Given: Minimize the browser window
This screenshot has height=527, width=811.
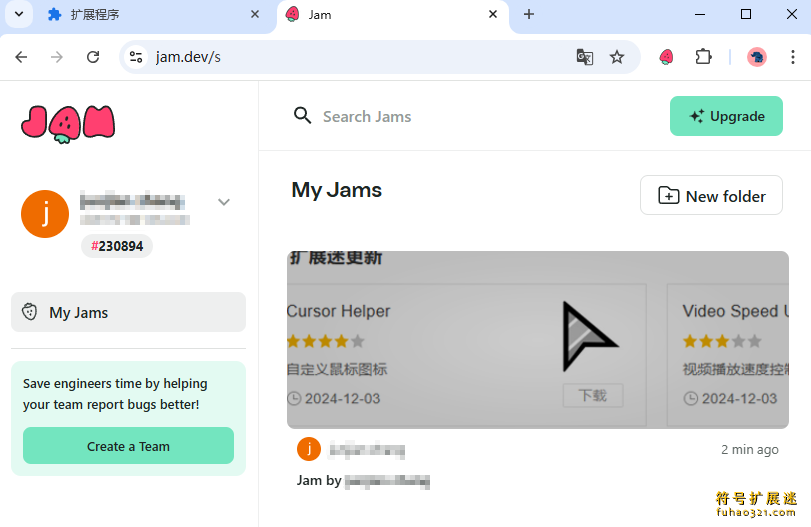Looking at the screenshot, I should [x=700, y=14].
